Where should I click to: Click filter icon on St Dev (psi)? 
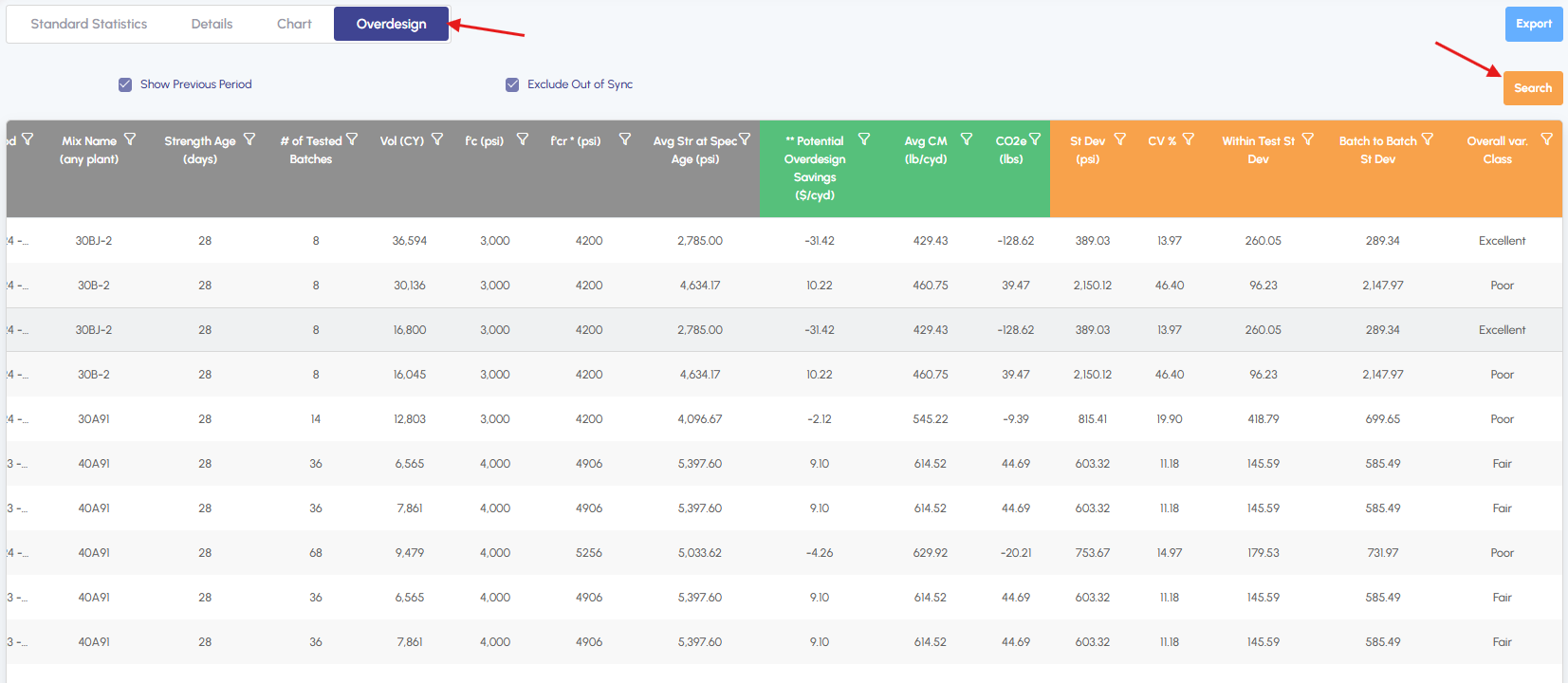[x=1120, y=139]
